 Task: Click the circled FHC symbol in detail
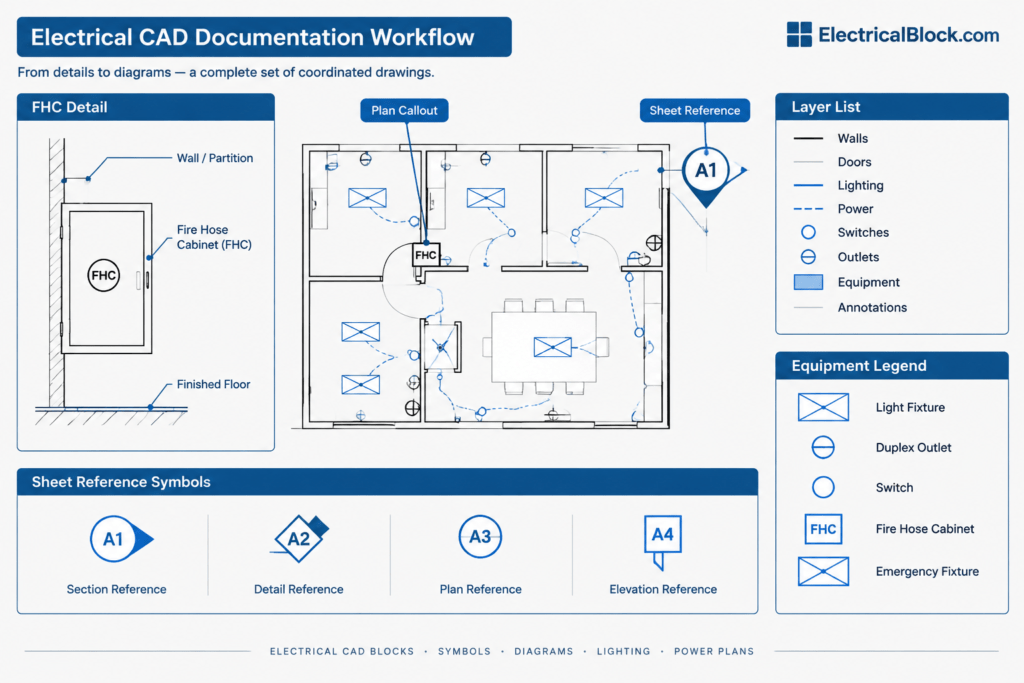pos(103,276)
